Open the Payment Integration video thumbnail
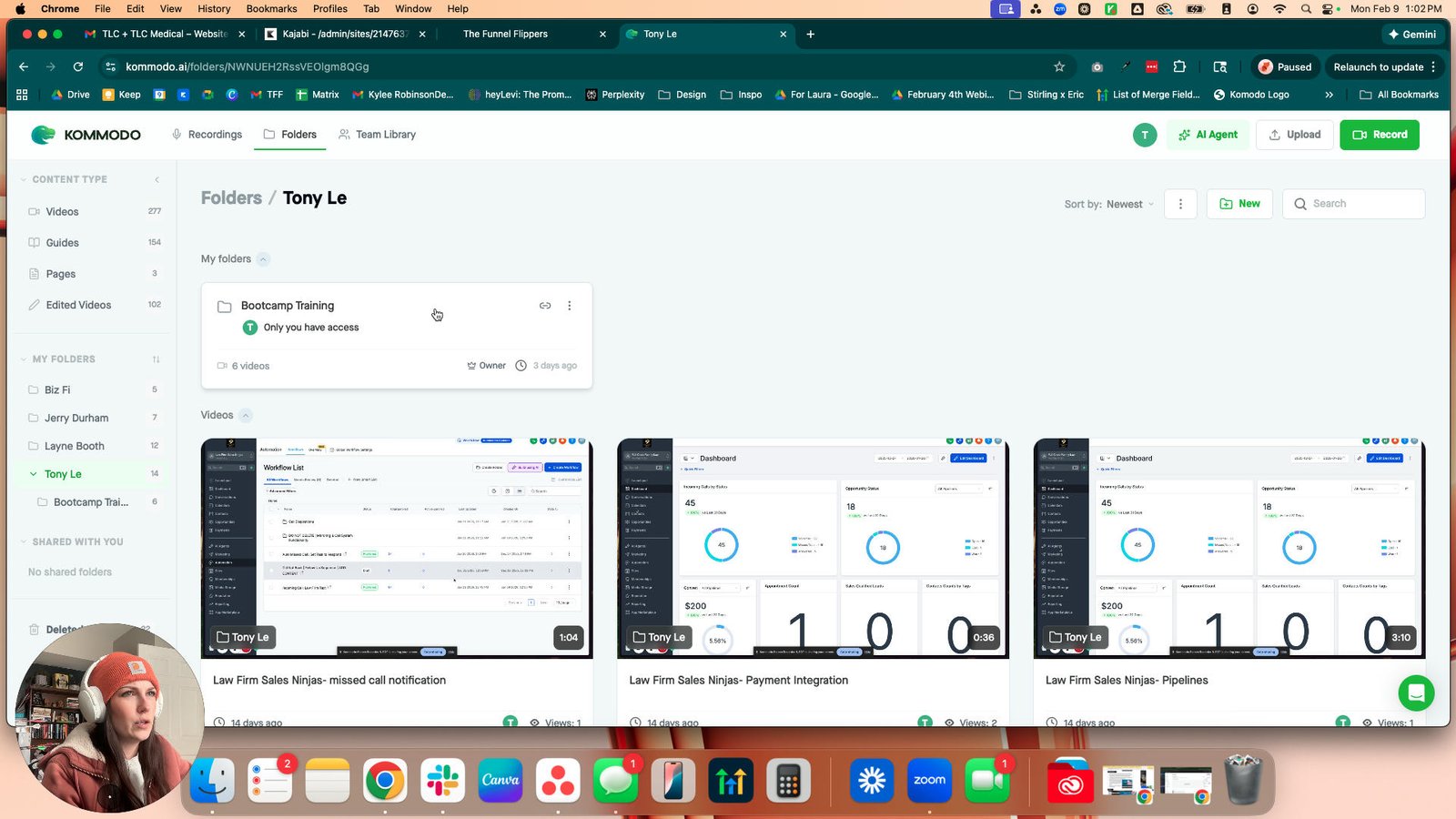This screenshot has width=1456, height=819. (x=813, y=548)
